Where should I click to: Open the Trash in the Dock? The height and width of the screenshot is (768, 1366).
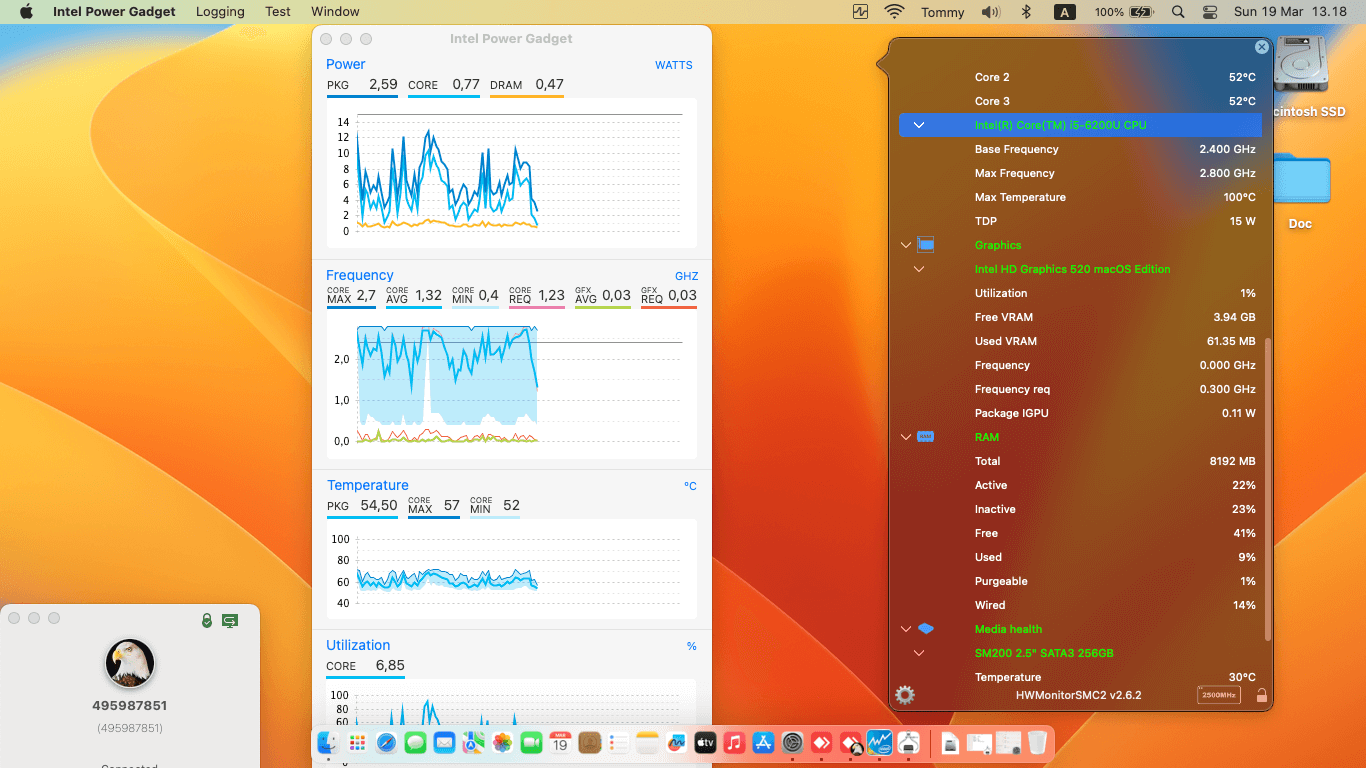point(1037,743)
